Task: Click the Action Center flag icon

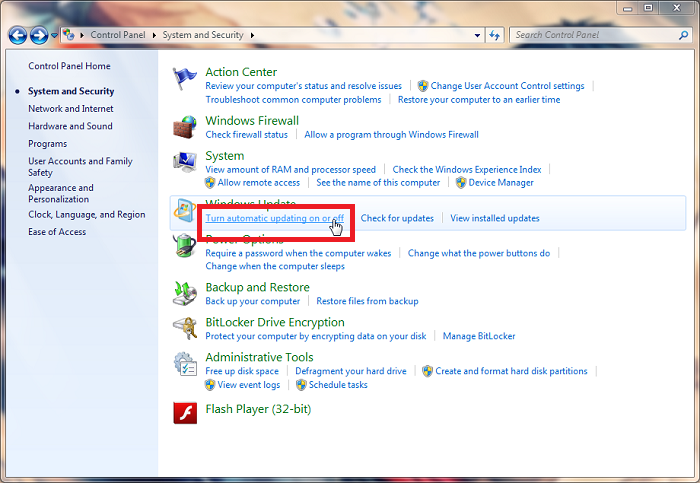Action: 184,78
